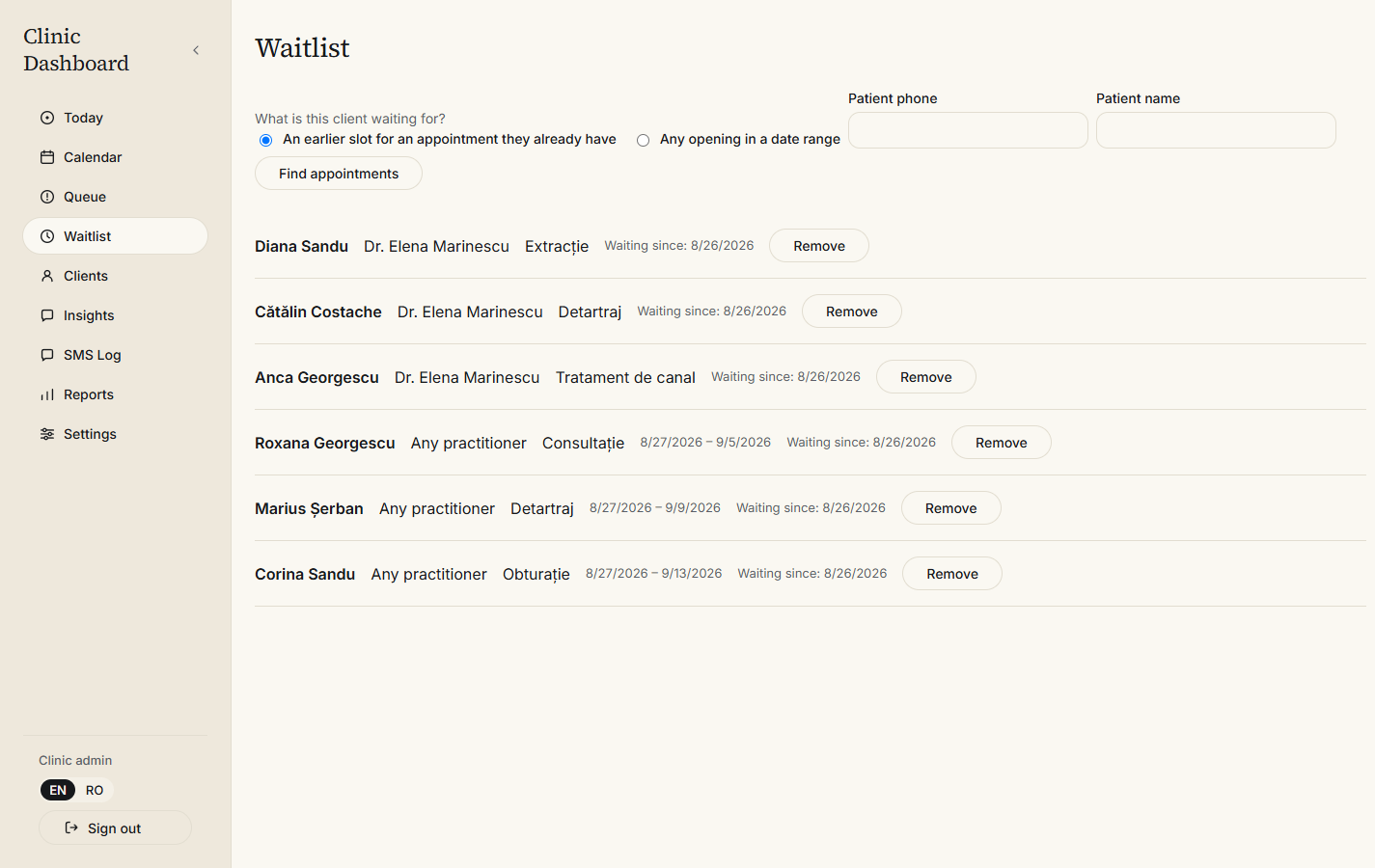This screenshot has height=868, width=1375.
Task: Open the Calendar page label
Action: coord(93,157)
